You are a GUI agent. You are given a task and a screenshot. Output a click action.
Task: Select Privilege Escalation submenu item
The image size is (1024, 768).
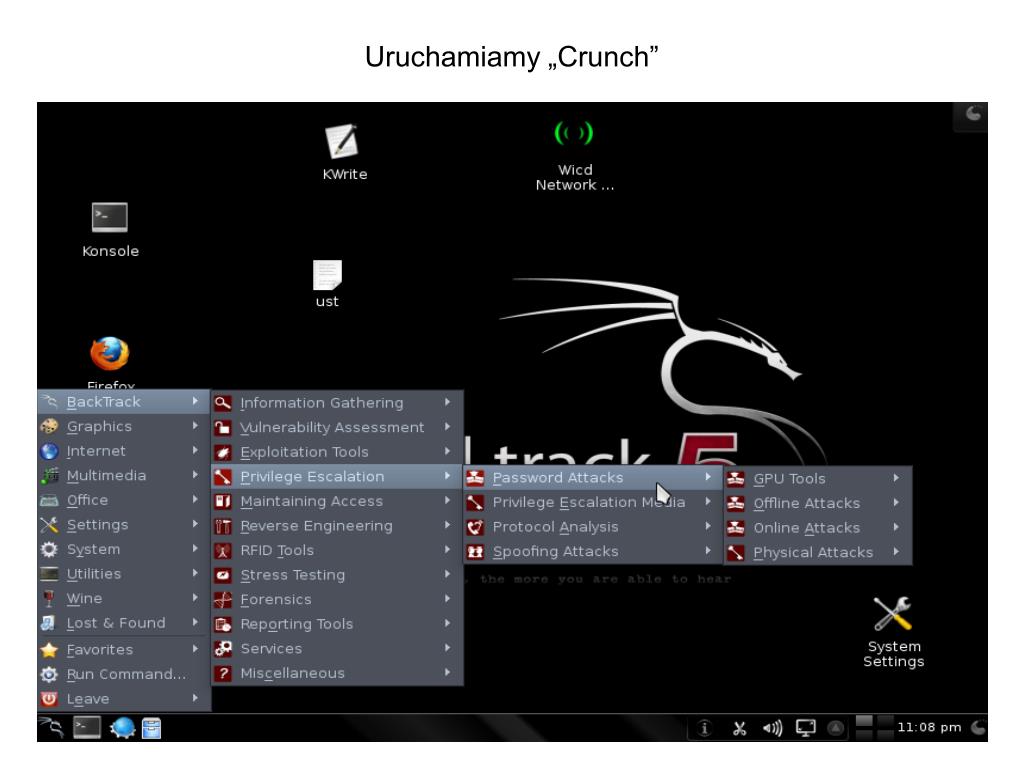pos(337,477)
